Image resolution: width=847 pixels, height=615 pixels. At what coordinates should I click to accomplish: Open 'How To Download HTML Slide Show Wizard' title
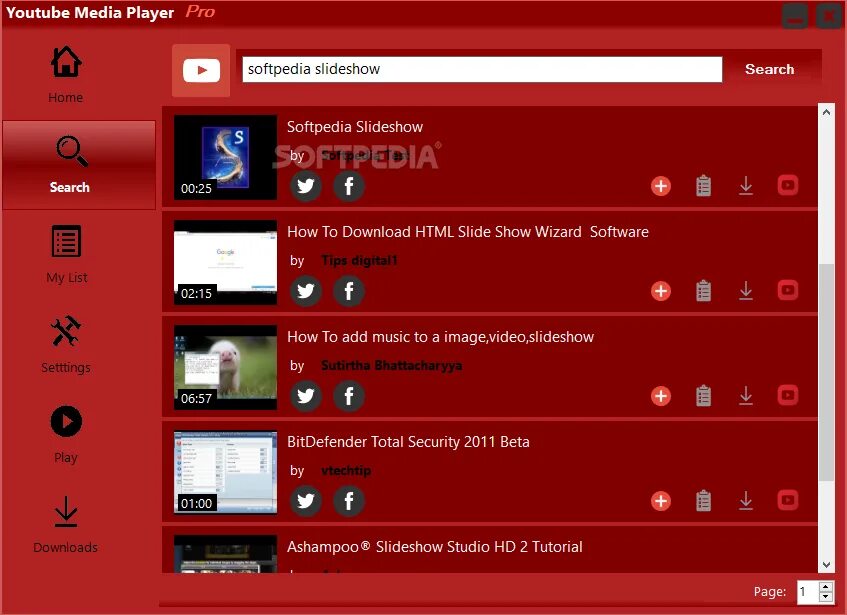point(468,232)
